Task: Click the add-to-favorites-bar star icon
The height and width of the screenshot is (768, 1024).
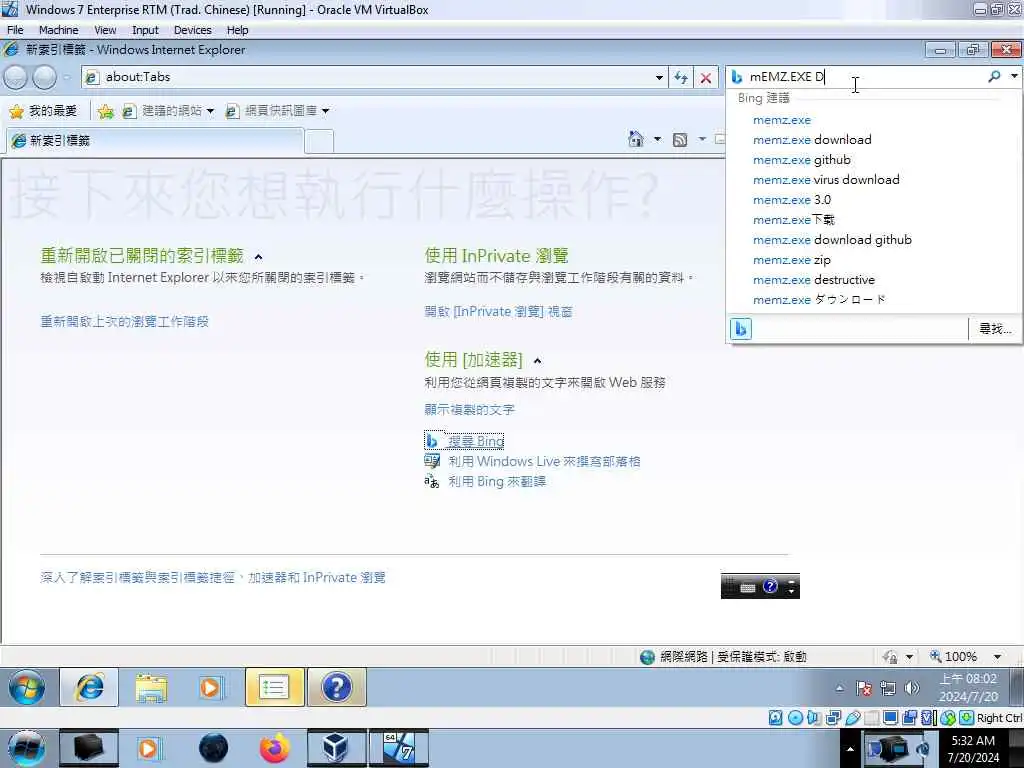Action: click(105, 112)
